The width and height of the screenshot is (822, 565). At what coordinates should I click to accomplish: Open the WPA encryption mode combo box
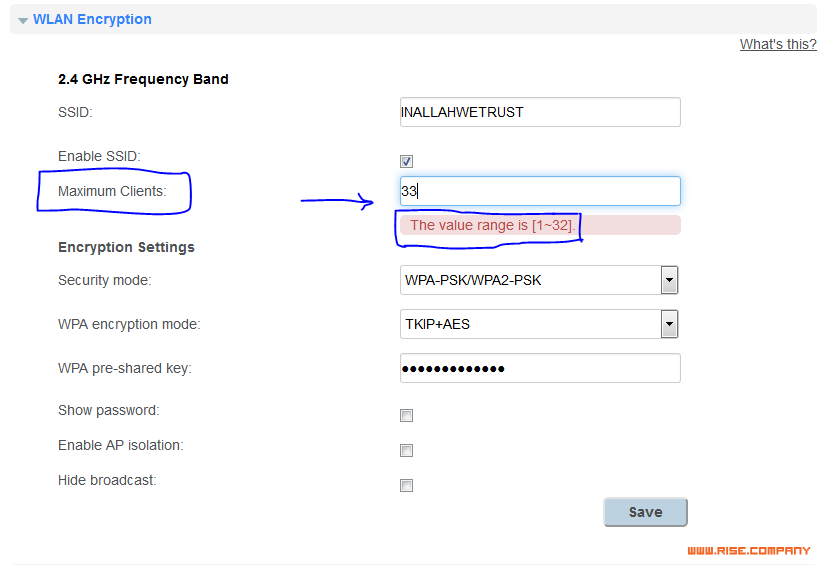(x=539, y=324)
